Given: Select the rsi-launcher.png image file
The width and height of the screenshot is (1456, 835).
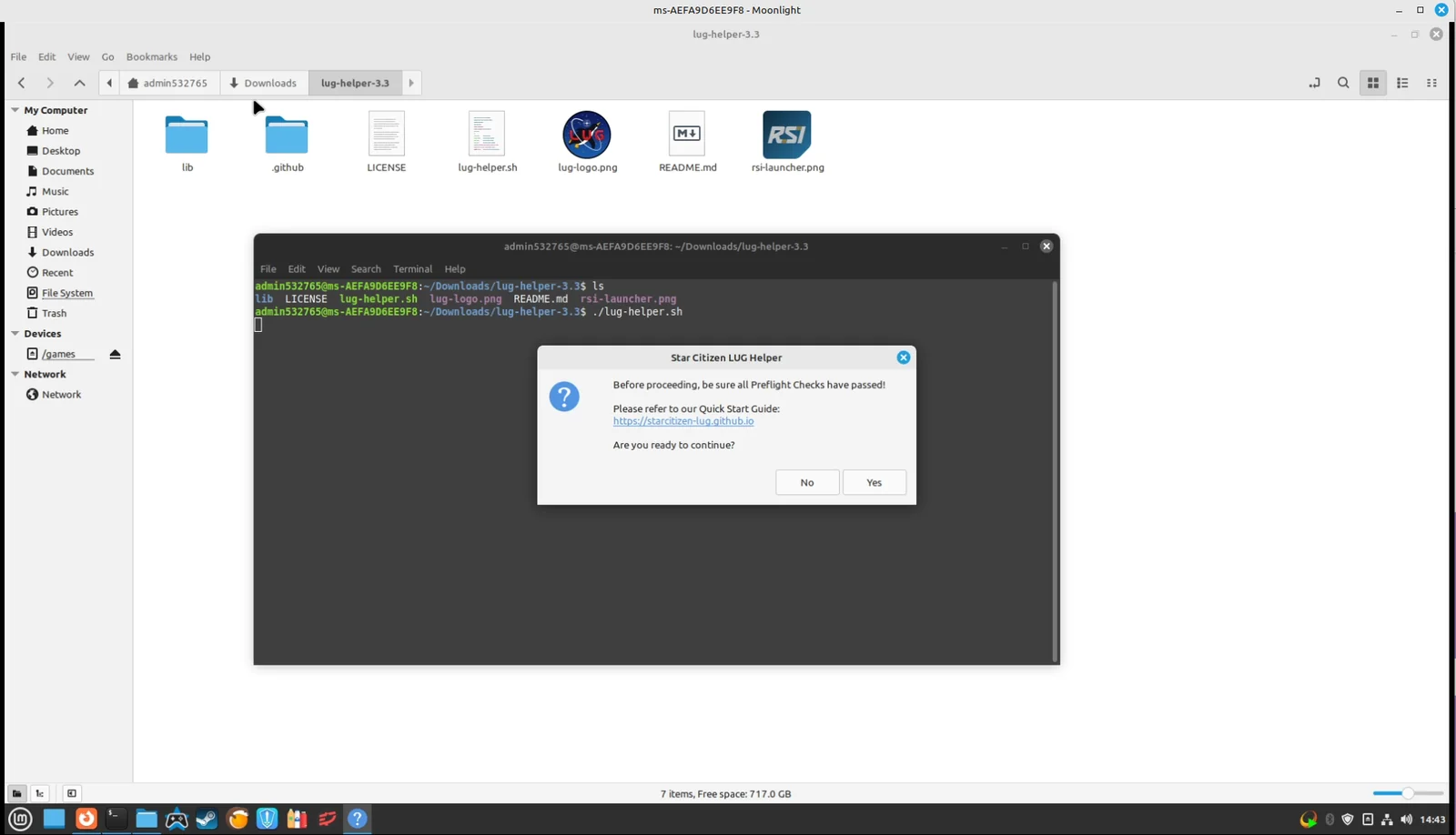Looking at the screenshot, I should pos(787,135).
